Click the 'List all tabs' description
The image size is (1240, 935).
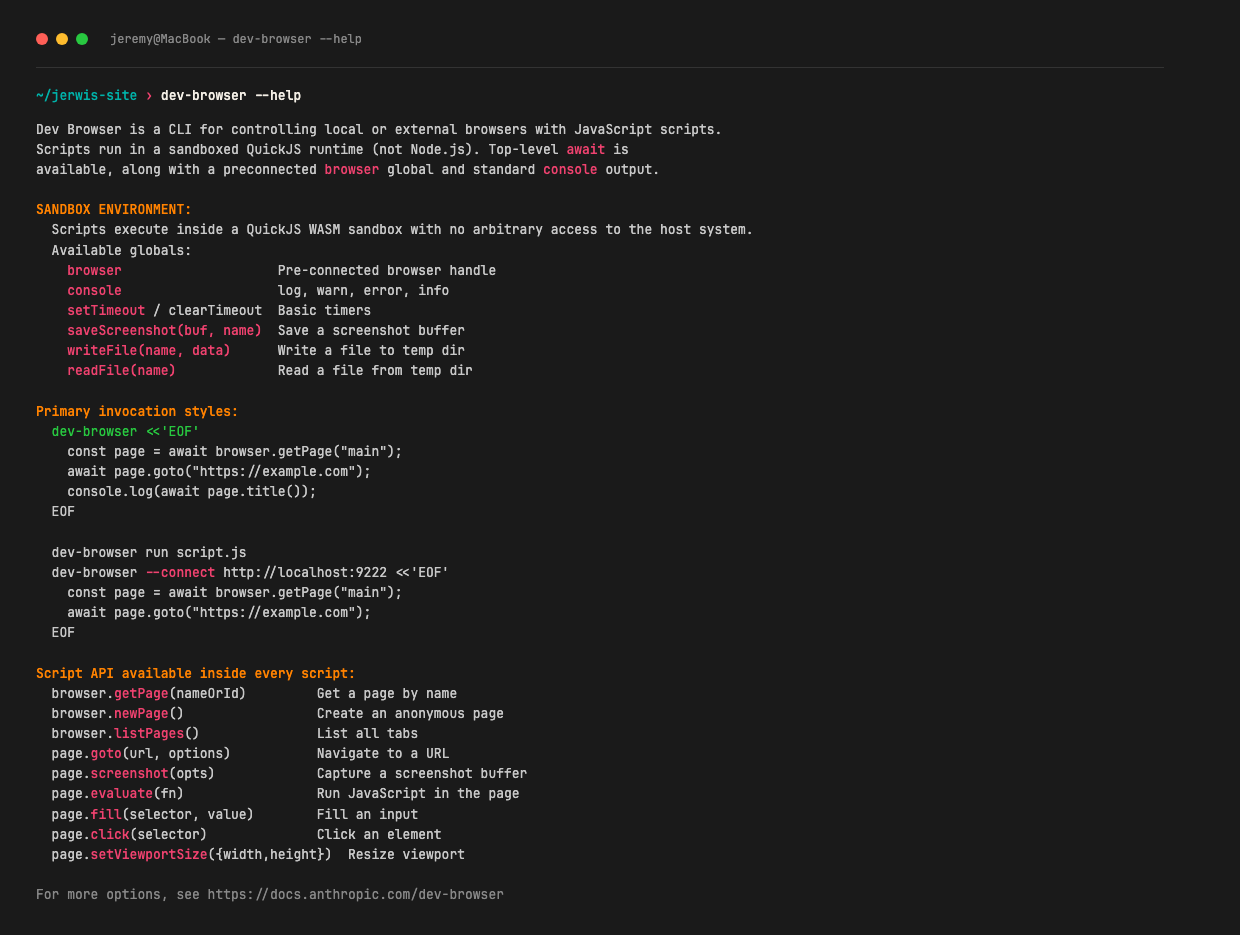click(x=367, y=734)
